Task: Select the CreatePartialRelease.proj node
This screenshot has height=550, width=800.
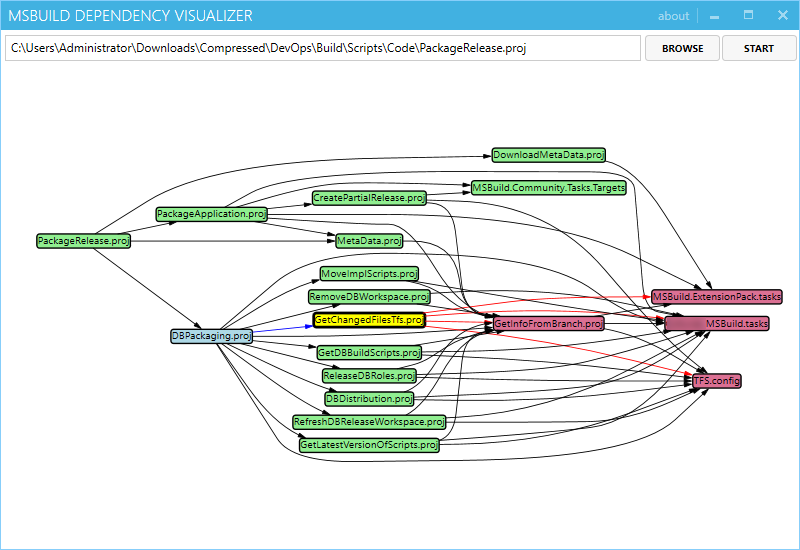Action: click(x=368, y=198)
